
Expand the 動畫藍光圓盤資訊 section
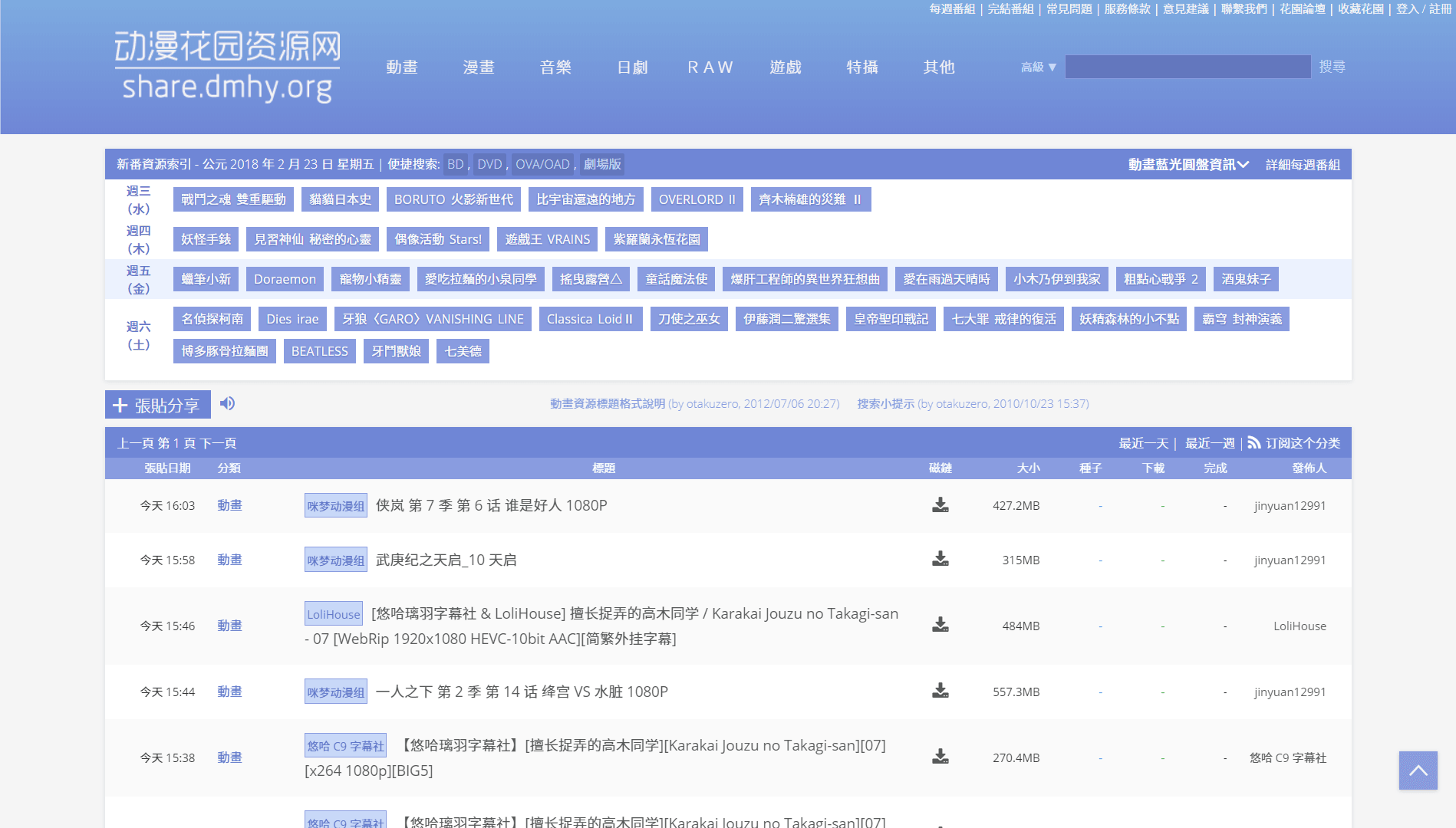pyautogui.click(x=1188, y=165)
